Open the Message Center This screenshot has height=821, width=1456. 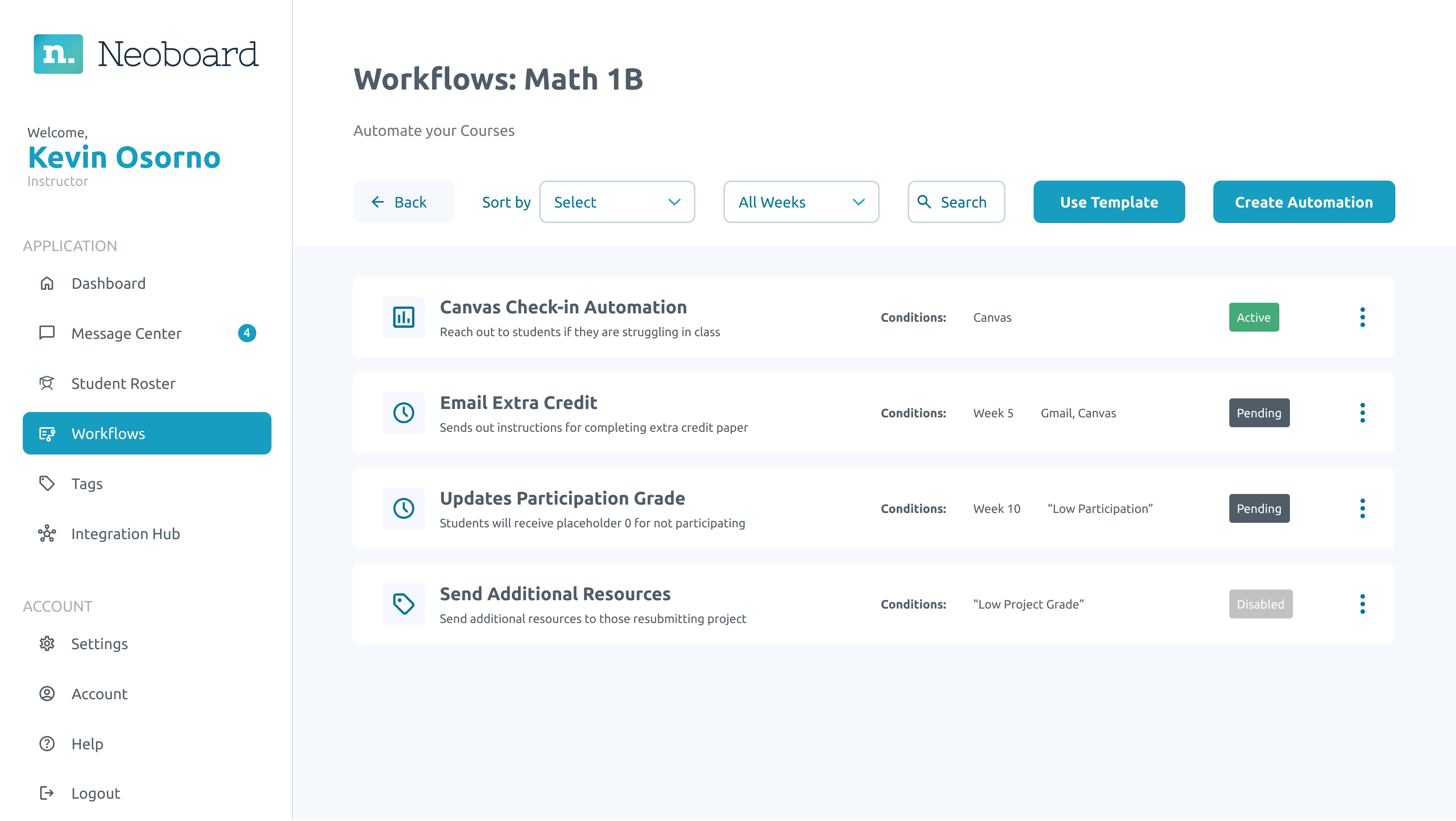pos(127,333)
